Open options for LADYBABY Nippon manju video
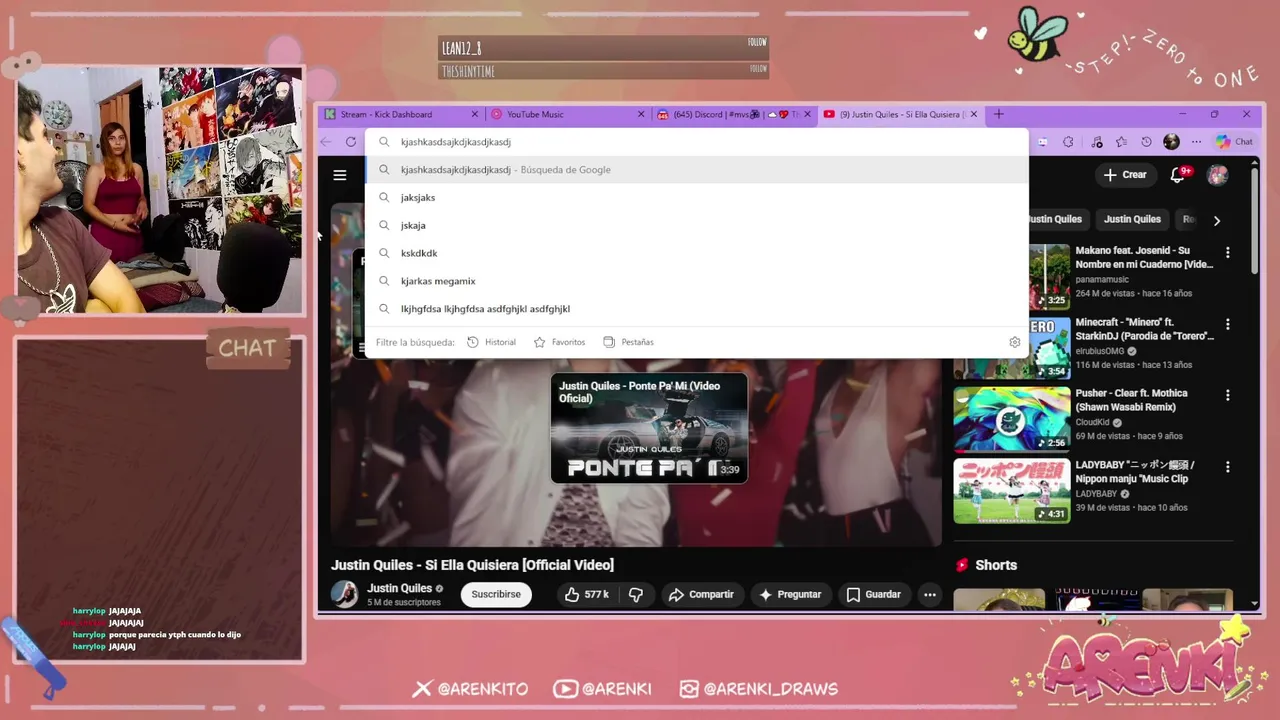The height and width of the screenshot is (720, 1280). click(x=1228, y=467)
